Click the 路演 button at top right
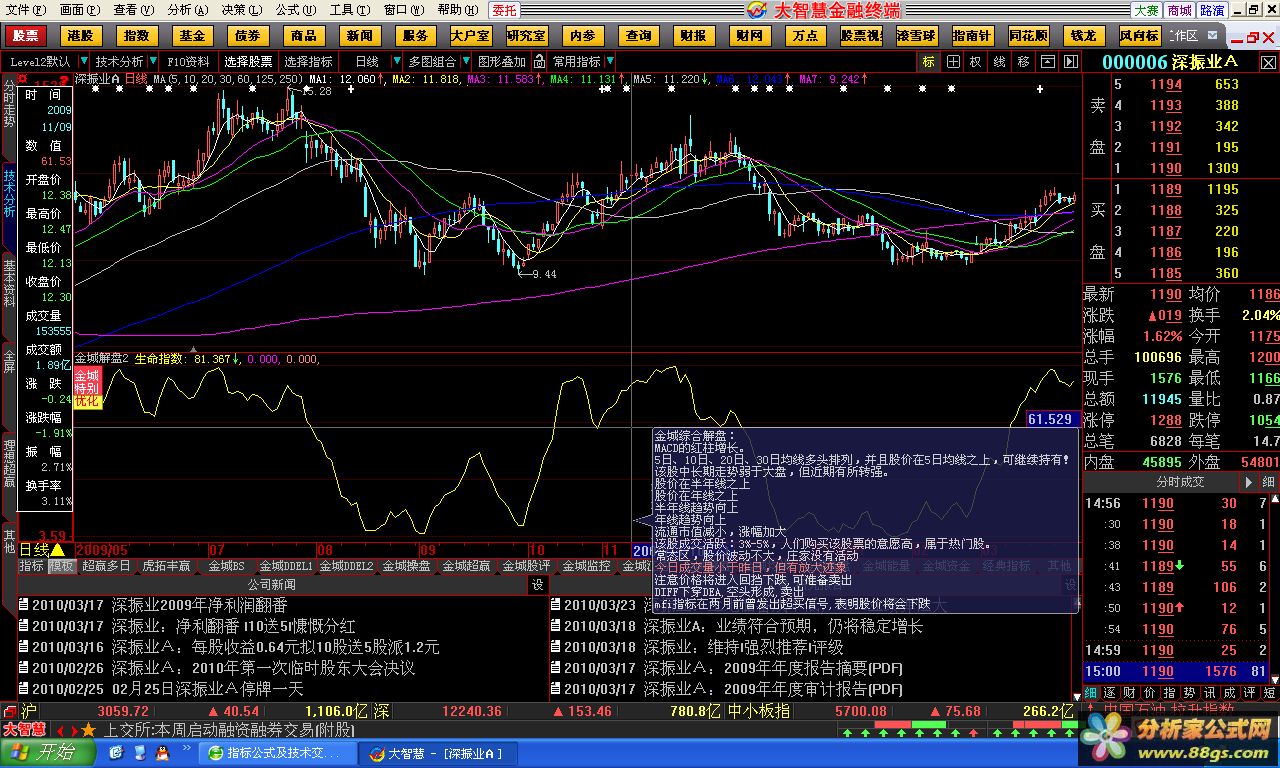This screenshot has height=768, width=1280. pos(1212,10)
